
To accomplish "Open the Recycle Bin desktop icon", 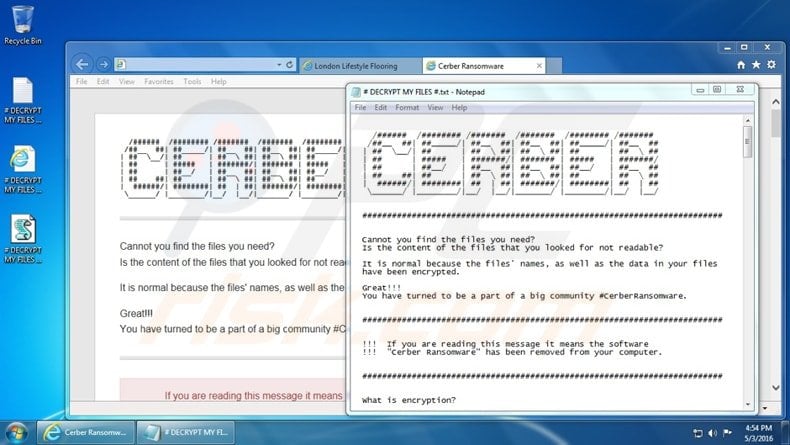I will (x=22, y=25).
